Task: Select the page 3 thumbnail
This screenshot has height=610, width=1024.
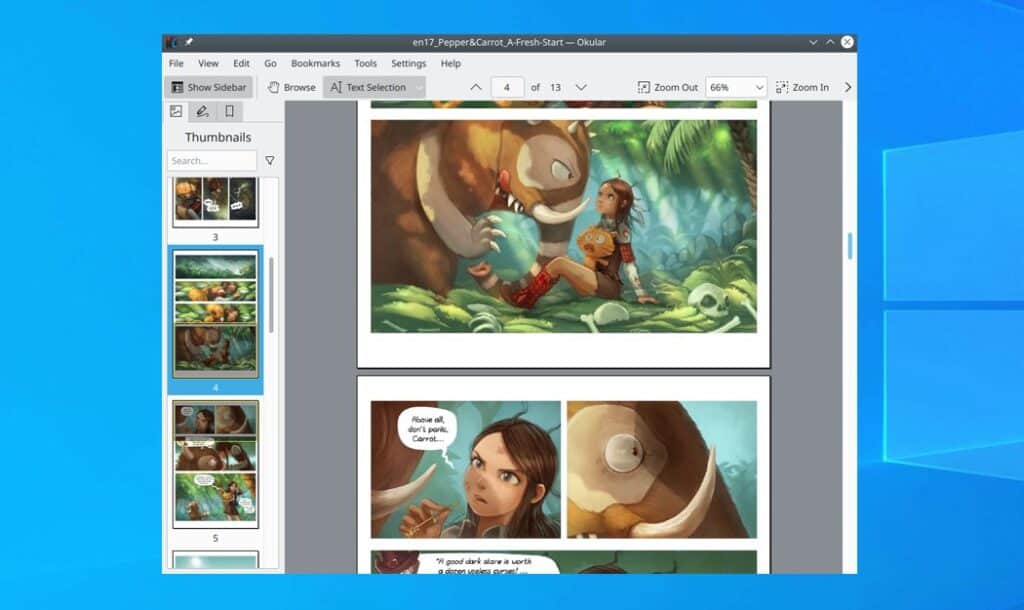Action: [215, 202]
